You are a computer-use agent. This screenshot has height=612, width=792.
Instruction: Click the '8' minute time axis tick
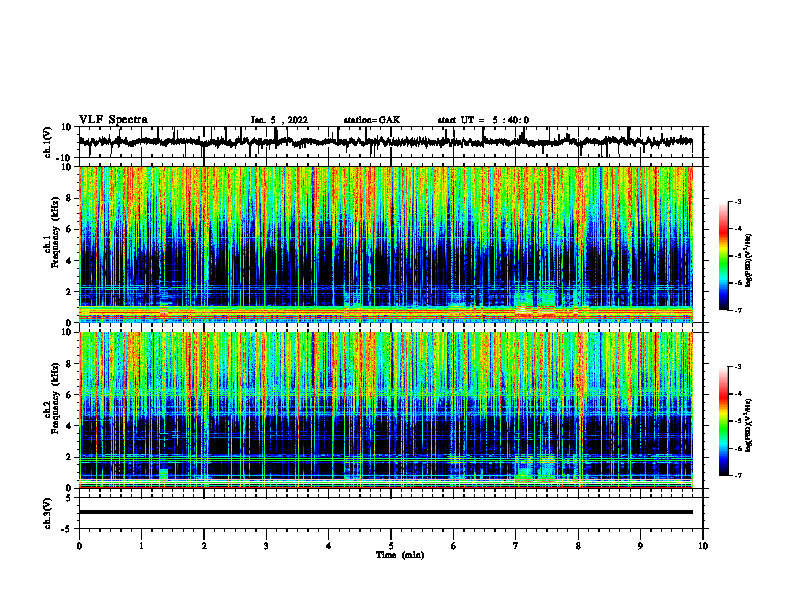pos(578,546)
